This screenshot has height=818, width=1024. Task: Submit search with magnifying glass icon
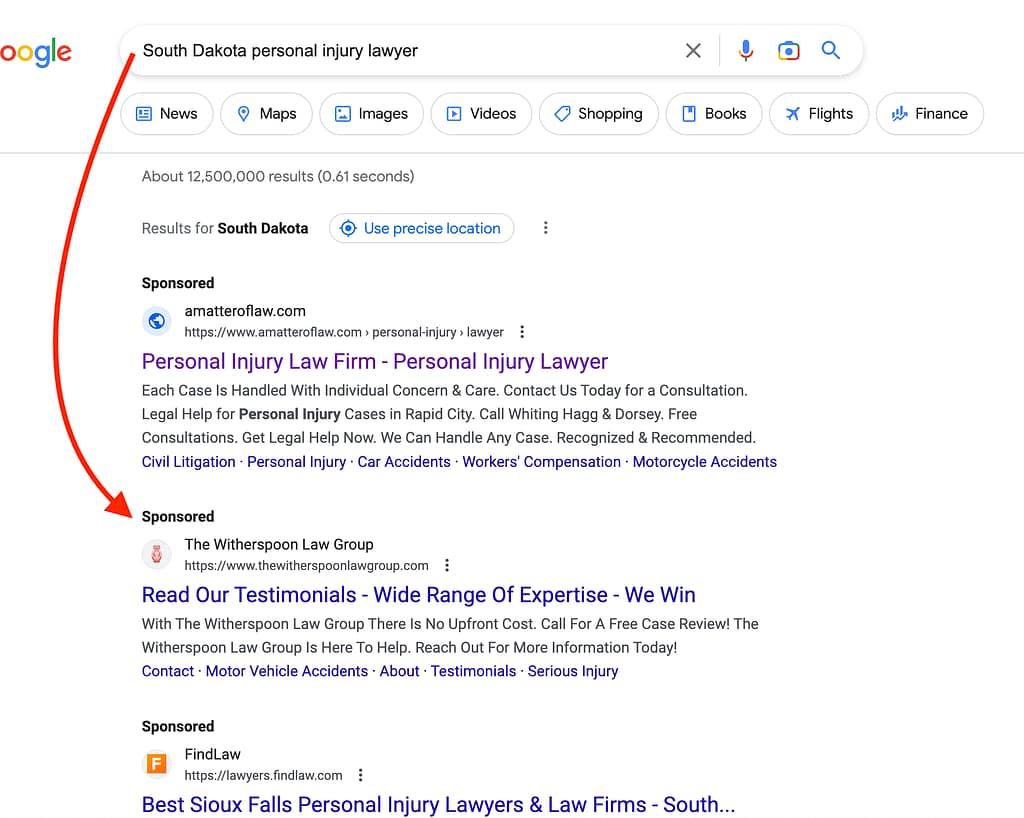point(830,50)
